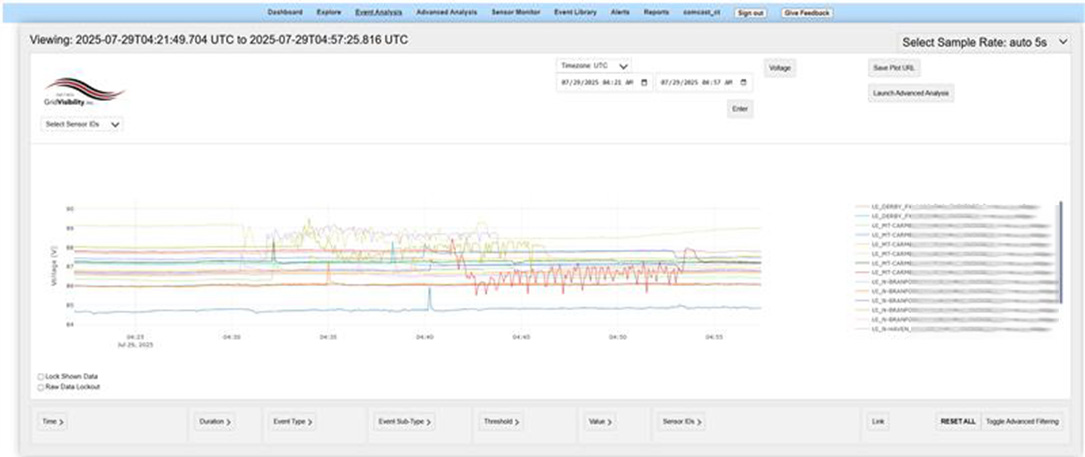Expand the Event Type filter
1085x457 pixels.
pos(294,422)
